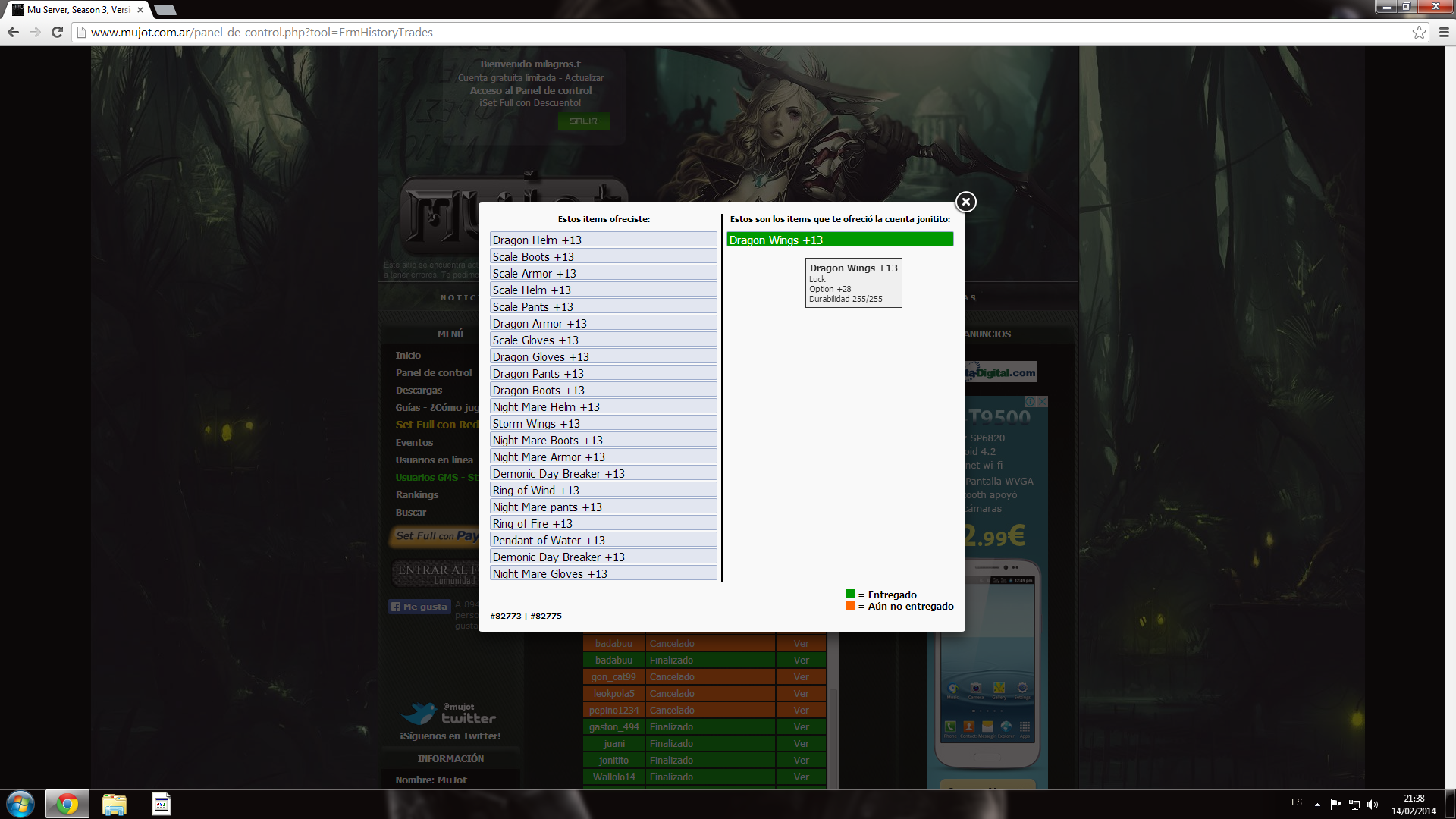This screenshot has width=1456, height=819.
Task: Select the Dragon Wings +13 received item
Action: click(839, 240)
